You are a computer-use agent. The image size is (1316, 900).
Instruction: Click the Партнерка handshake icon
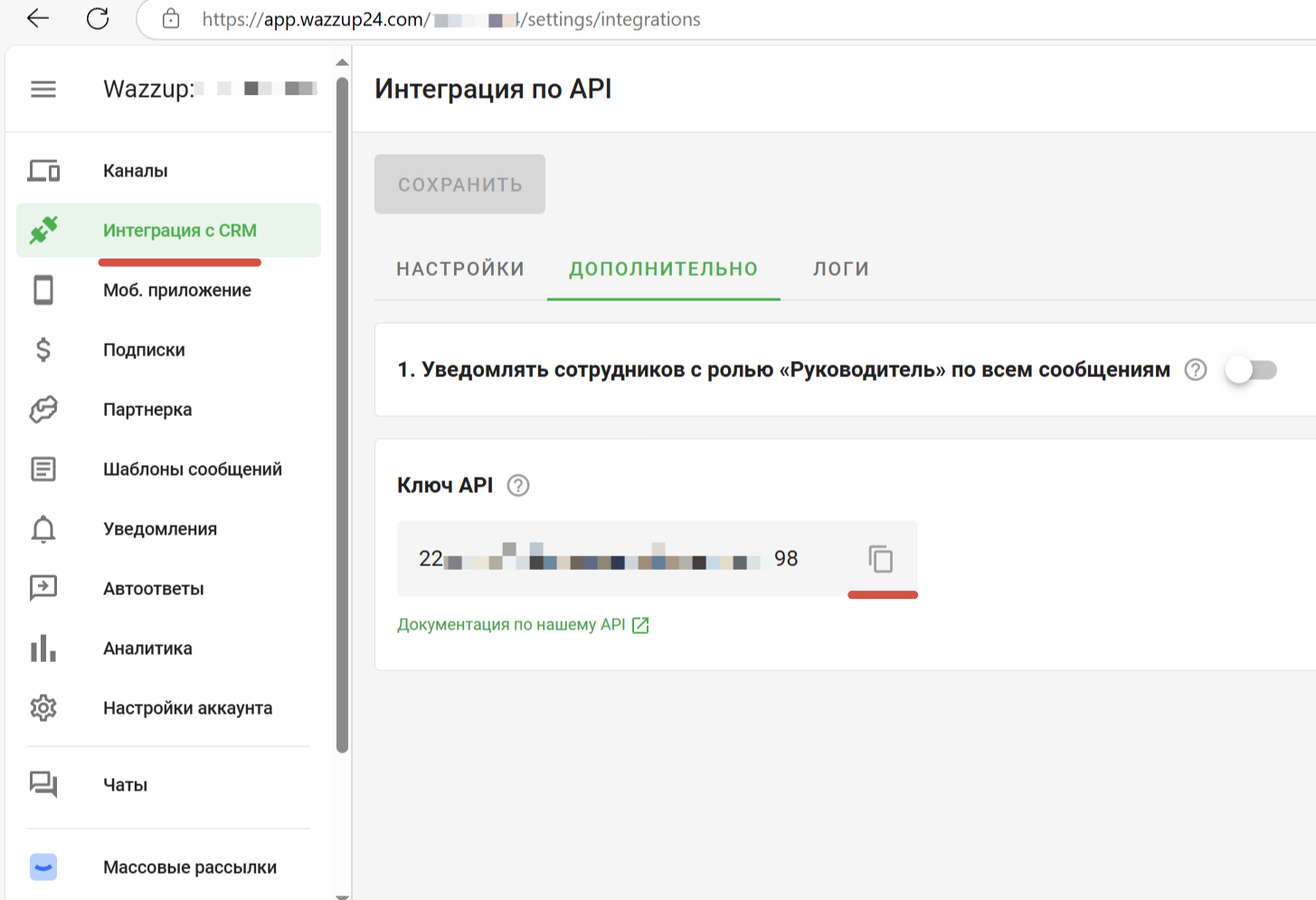43,409
